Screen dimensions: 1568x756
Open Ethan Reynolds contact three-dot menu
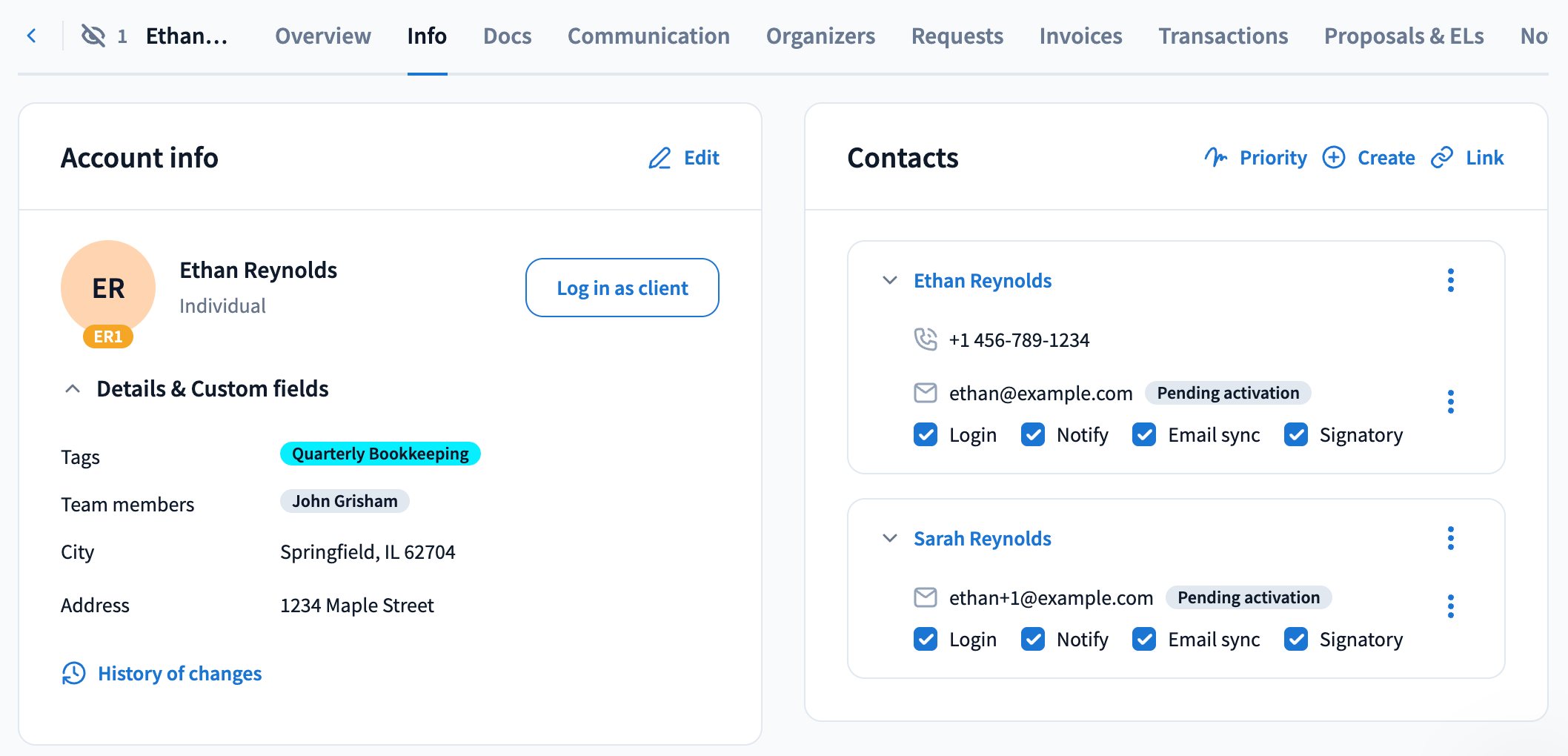click(x=1451, y=281)
